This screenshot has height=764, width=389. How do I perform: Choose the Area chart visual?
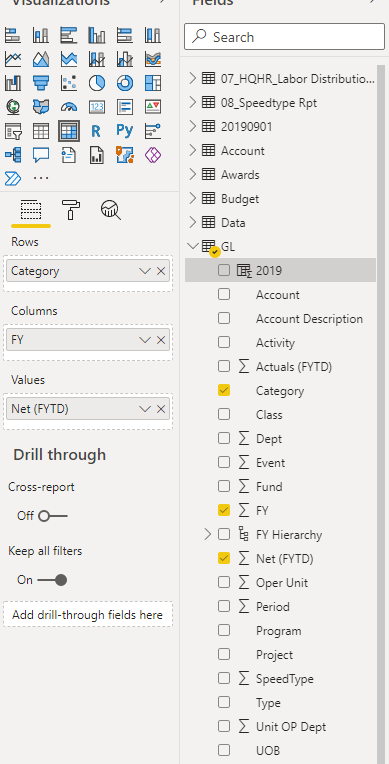41,59
